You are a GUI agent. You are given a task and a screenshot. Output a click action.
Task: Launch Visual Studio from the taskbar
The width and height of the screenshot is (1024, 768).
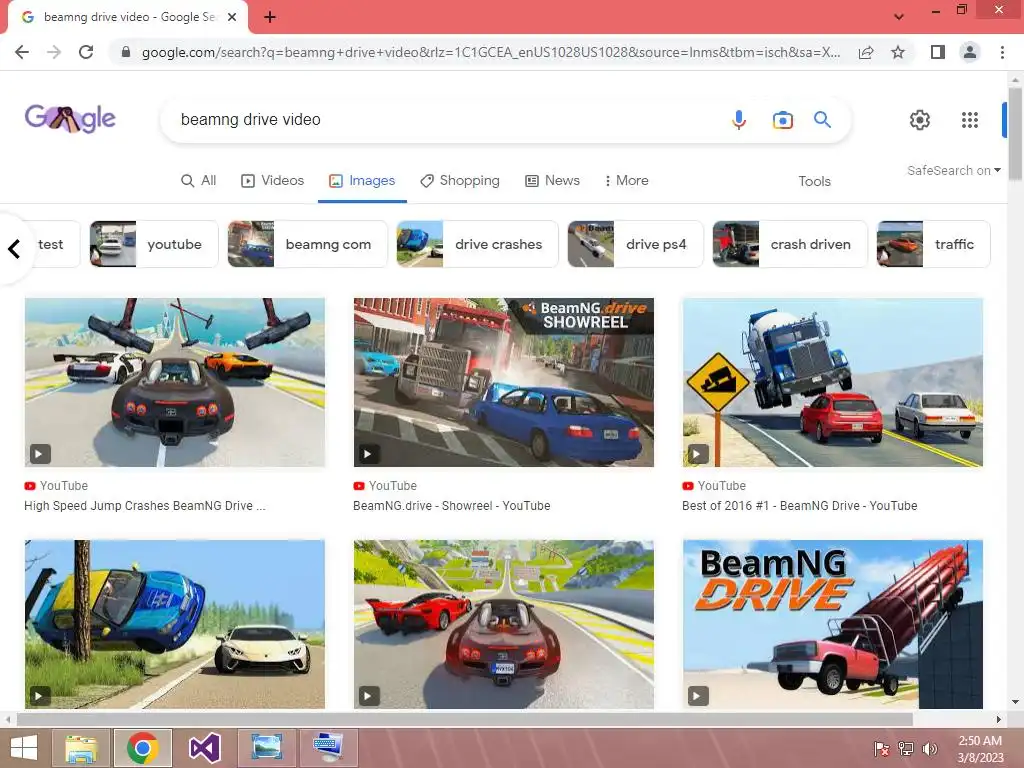click(204, 748)
